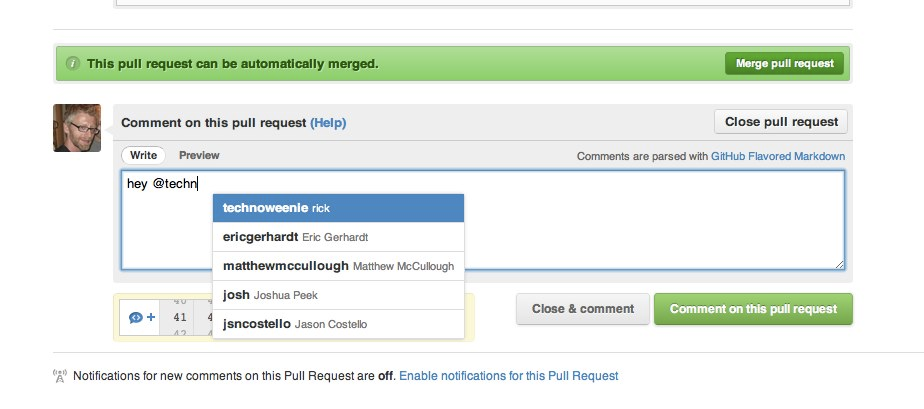Switch to the Write tab
Viewport: 924px width, 409px height.
click(143, 155)
